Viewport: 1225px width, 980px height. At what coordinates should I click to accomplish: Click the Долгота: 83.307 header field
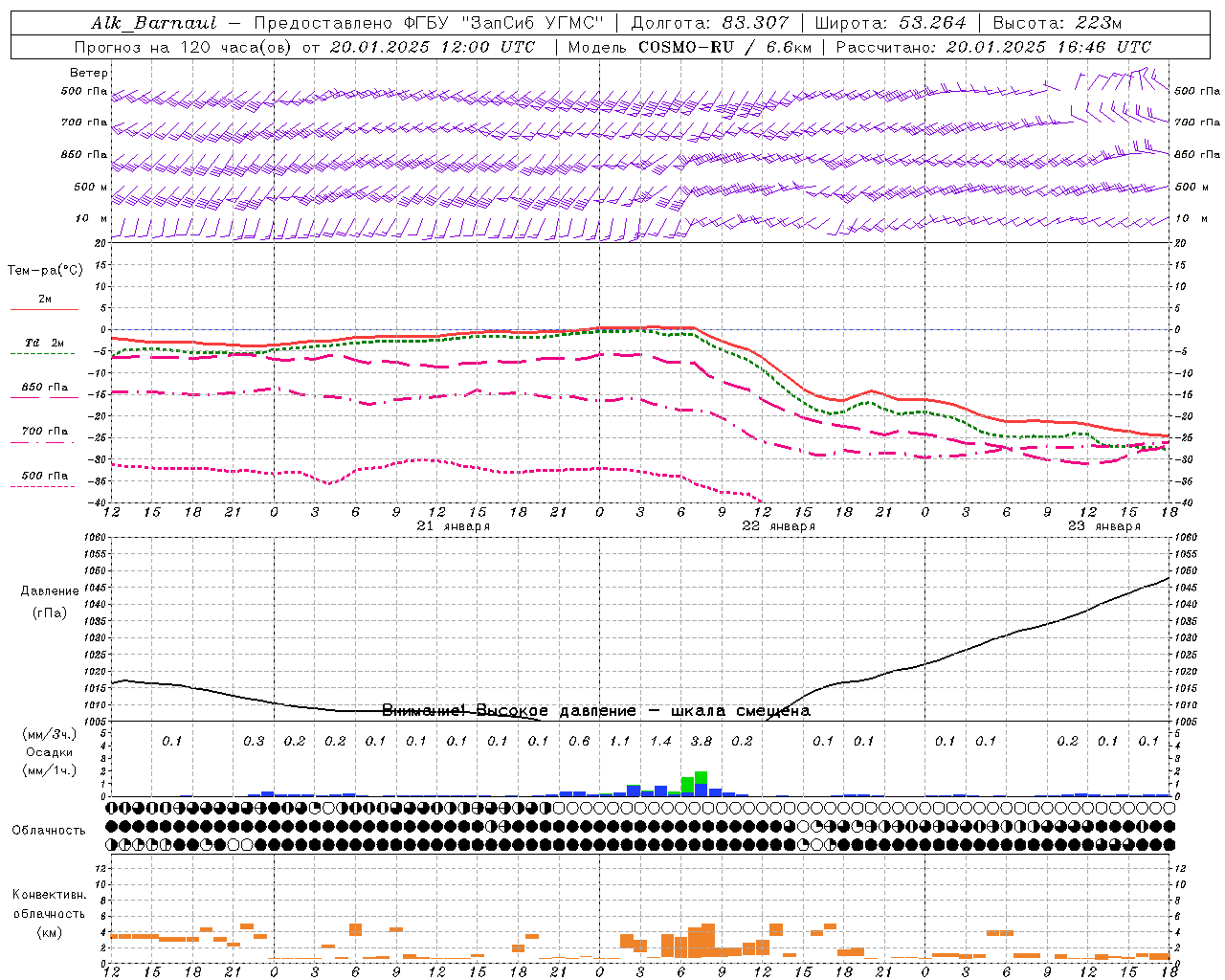710,23
